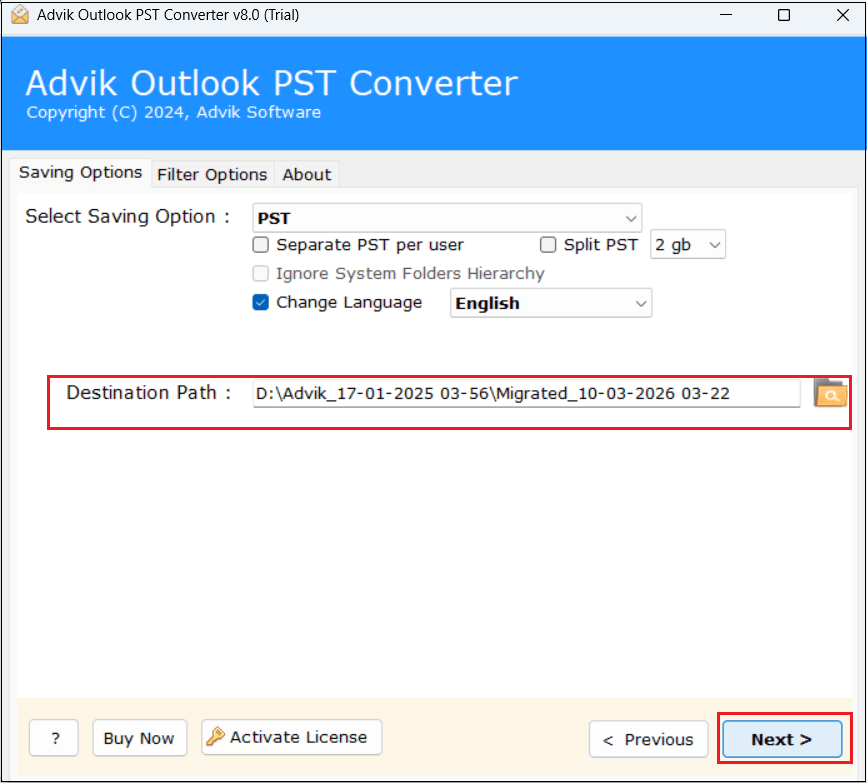867x783 pixels.
Task: Switch to the Filter Options tab
Action: coord(212,174)
